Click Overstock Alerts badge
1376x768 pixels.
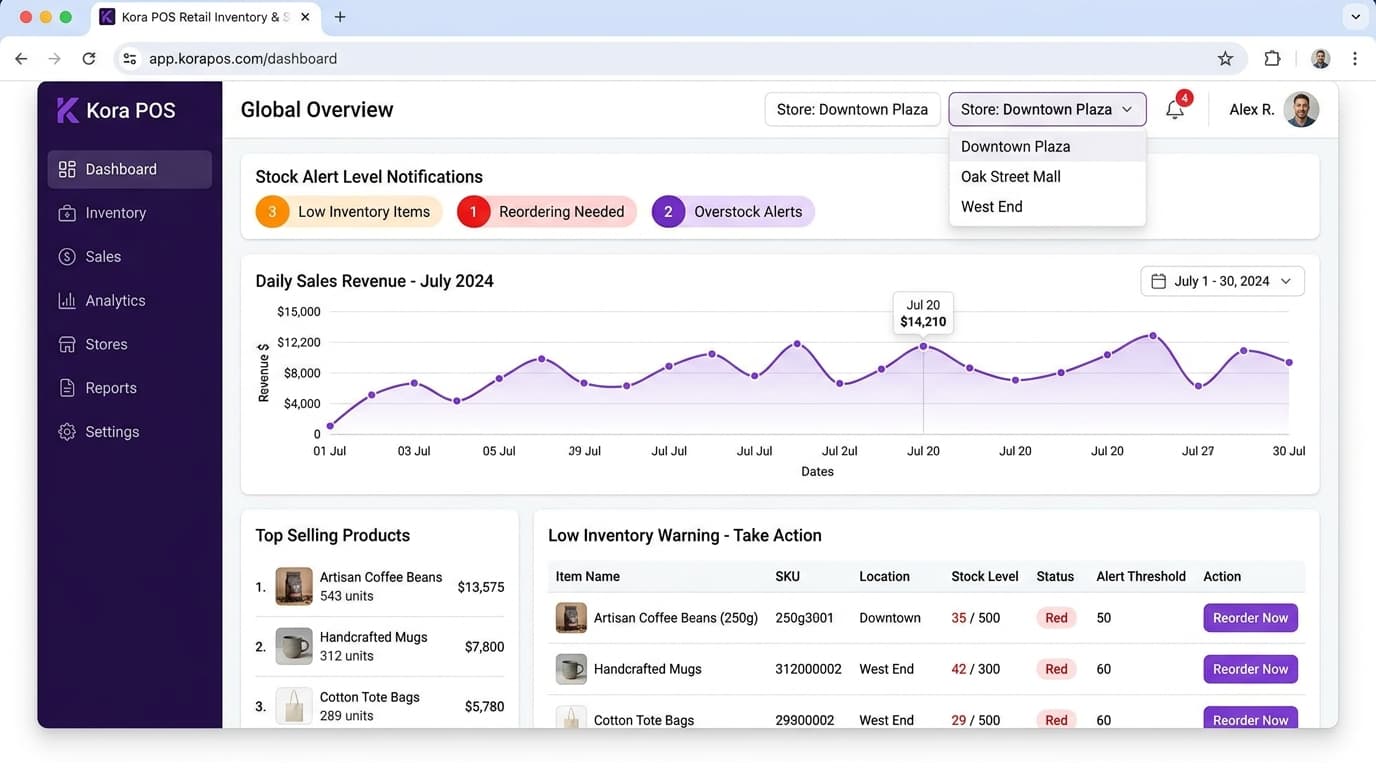[733, 212]
